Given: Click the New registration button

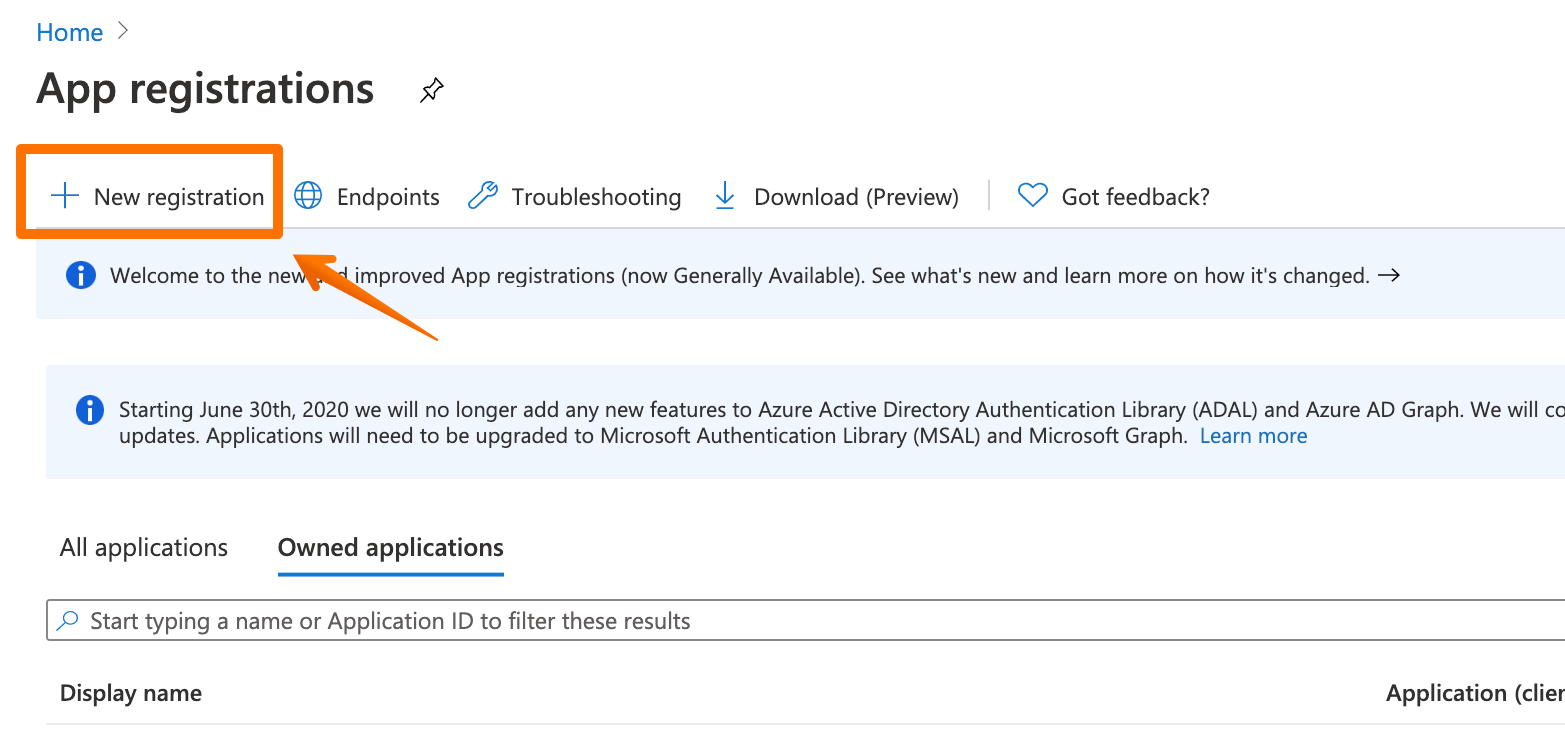Looking at the screenshot, I should point(157,196).
